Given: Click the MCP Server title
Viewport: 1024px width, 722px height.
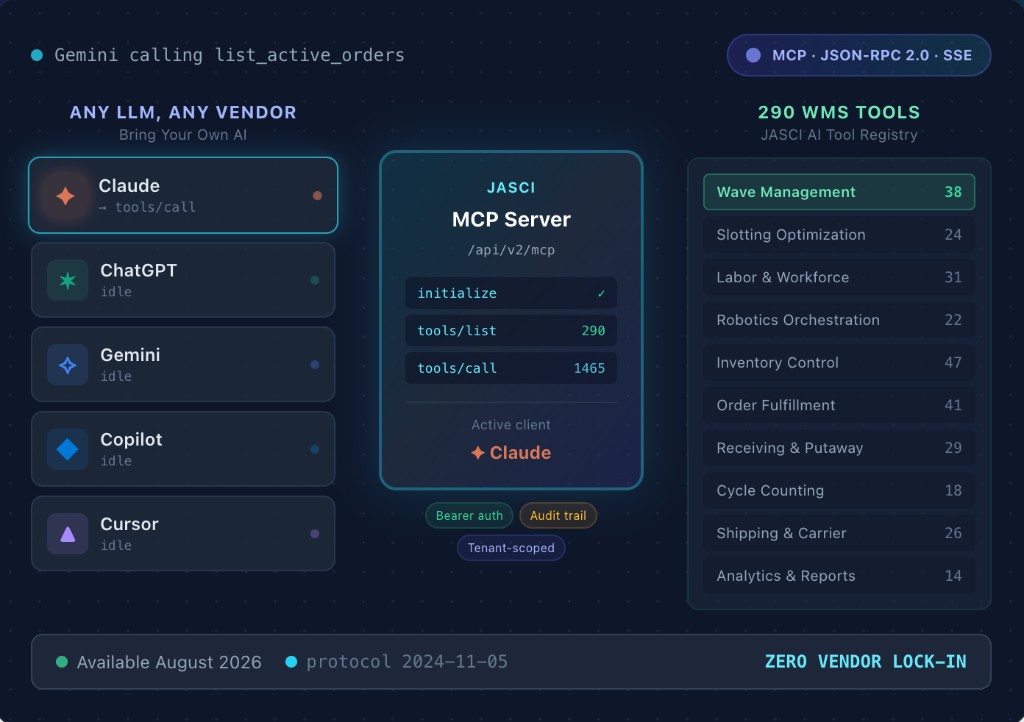Looking at the screenshot, I should 511,219.
